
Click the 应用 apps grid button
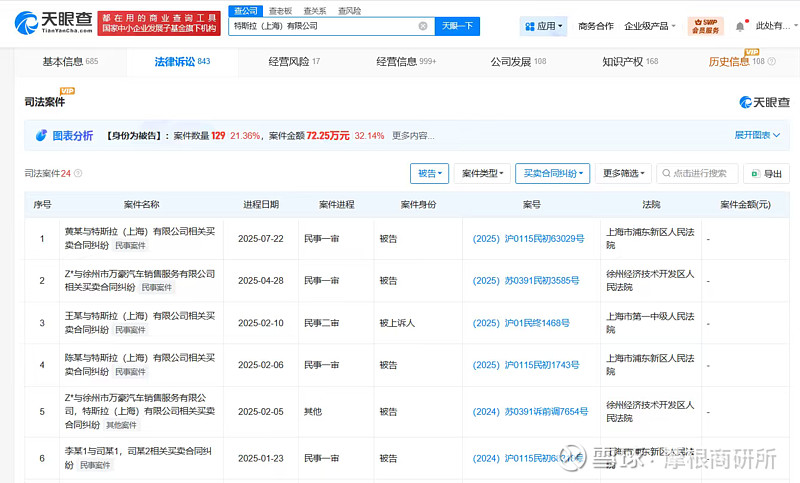(544, 26)
